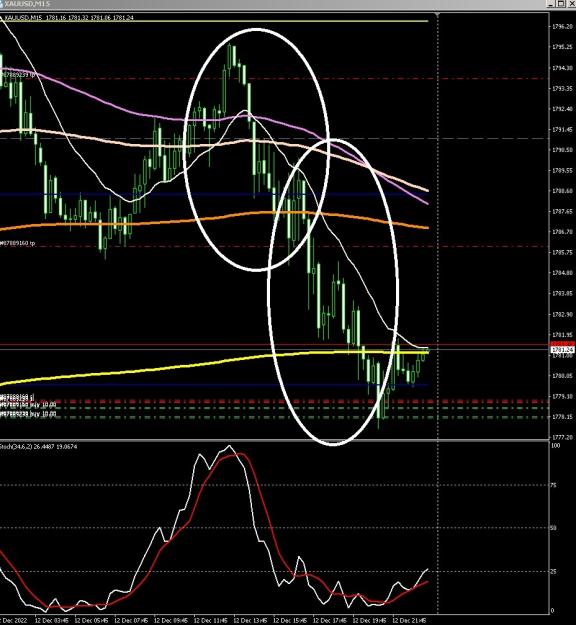576x625 pixels.
Task: Click the XAUUSD,M15 window title bar
Action: click(x=273, y=4)
